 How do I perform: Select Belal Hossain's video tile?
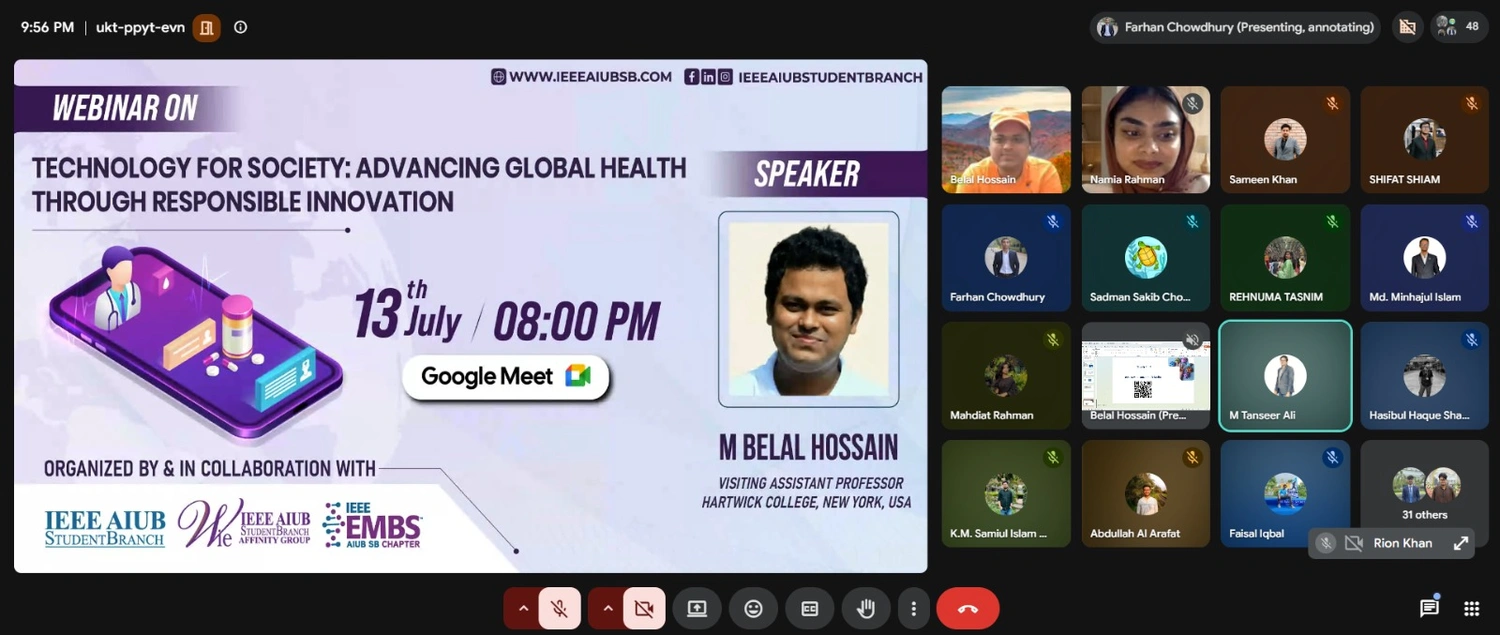(1006, 139)
